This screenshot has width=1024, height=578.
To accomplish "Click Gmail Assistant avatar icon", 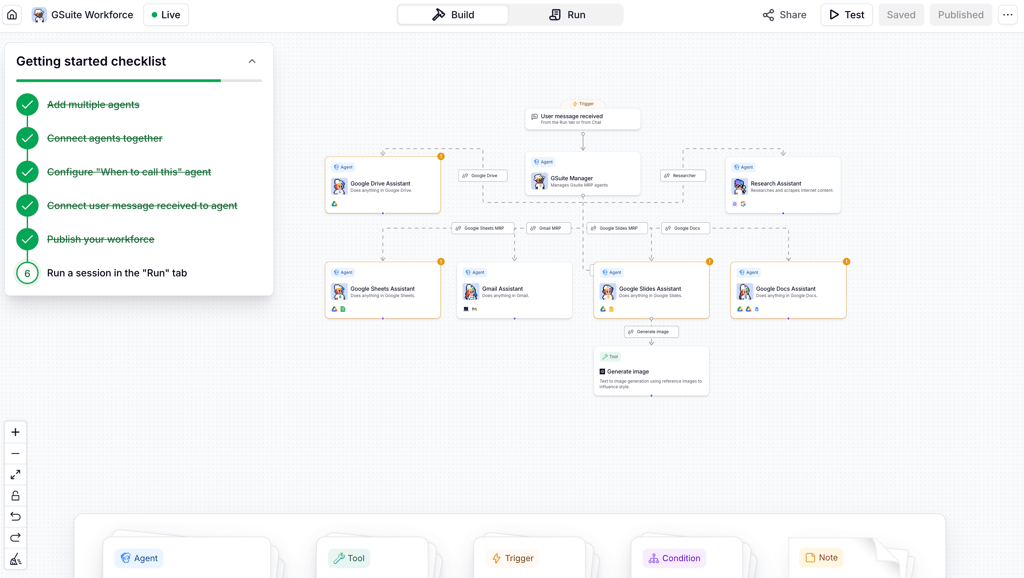I will 471,291.
